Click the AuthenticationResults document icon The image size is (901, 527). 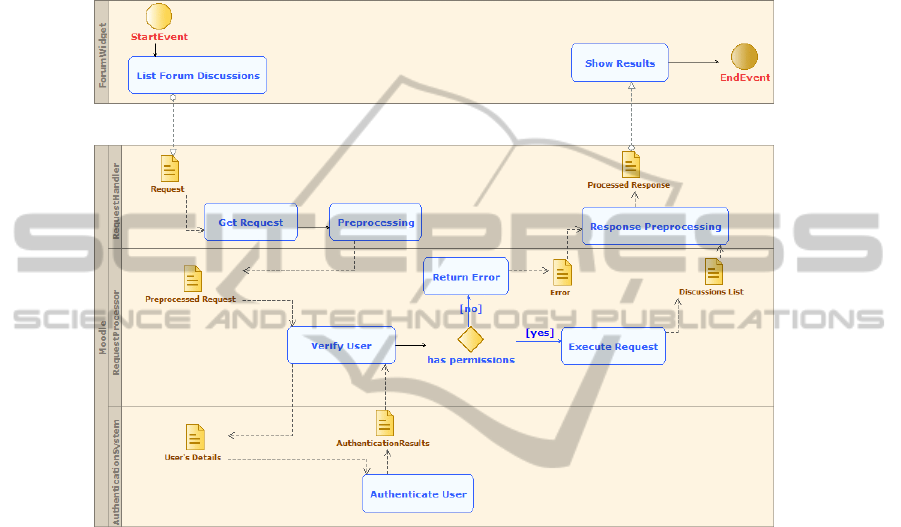coord(385,423)
